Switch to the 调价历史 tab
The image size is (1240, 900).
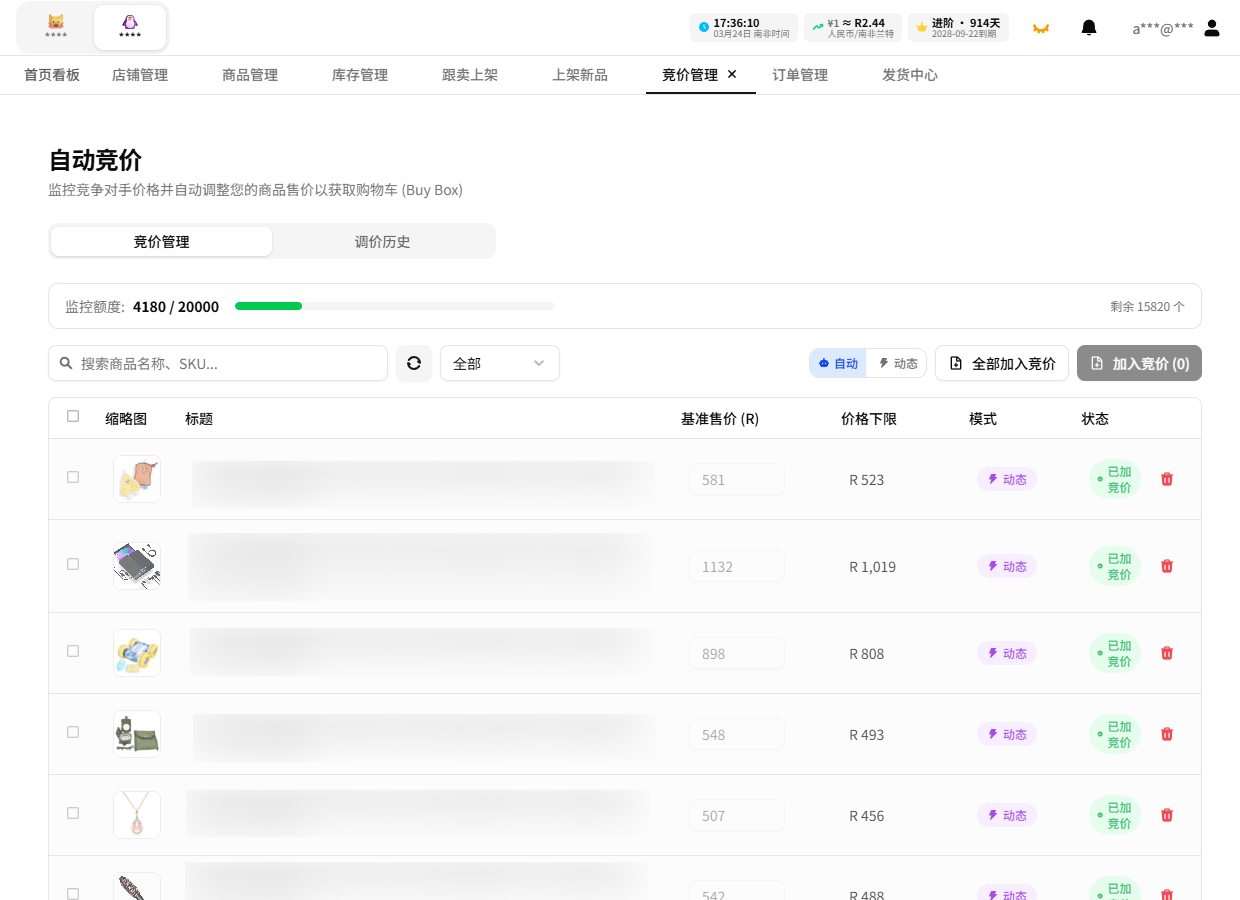[x=383, y=241]
